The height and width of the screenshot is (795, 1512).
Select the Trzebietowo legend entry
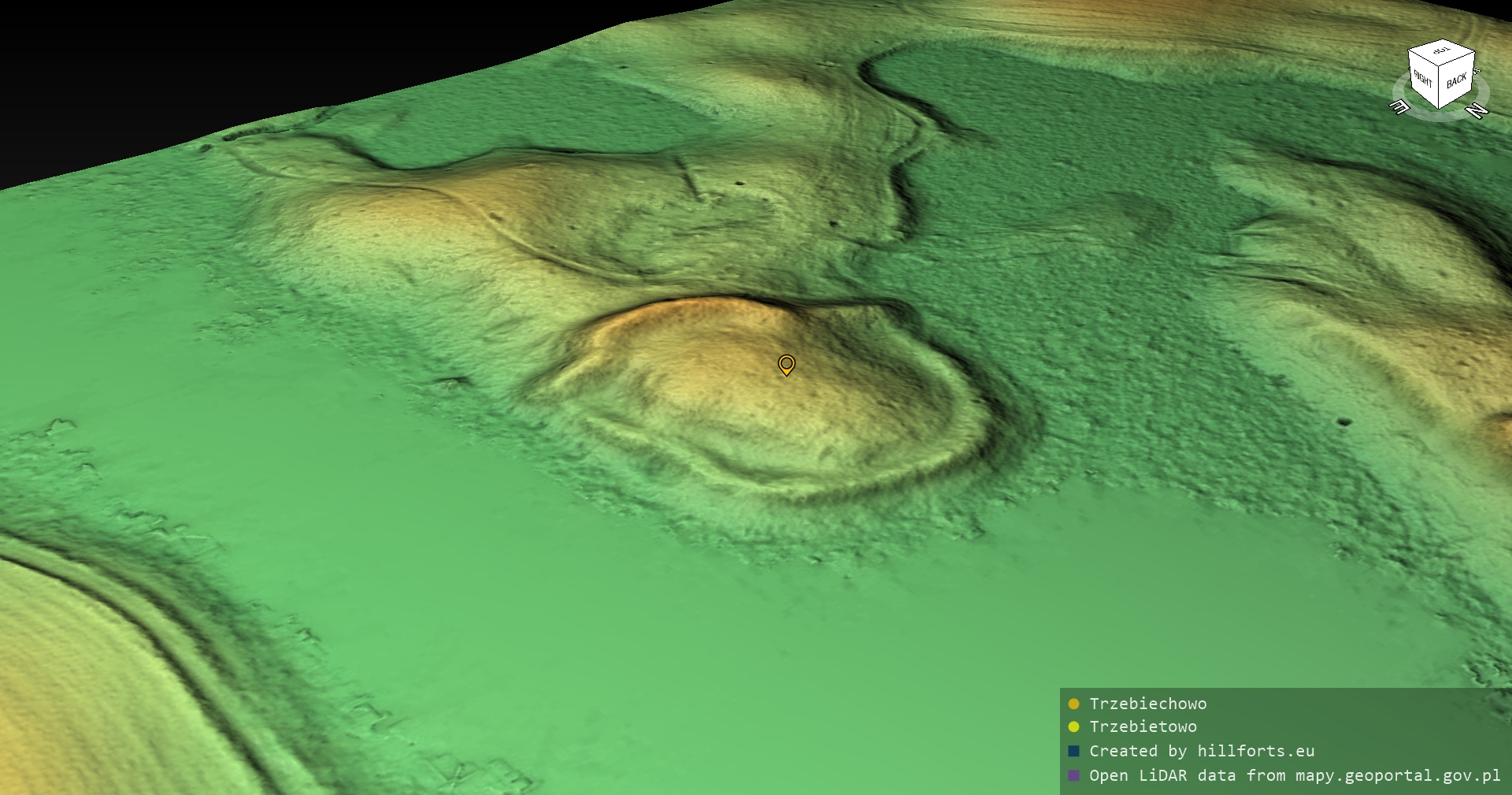coord(1143,726)
